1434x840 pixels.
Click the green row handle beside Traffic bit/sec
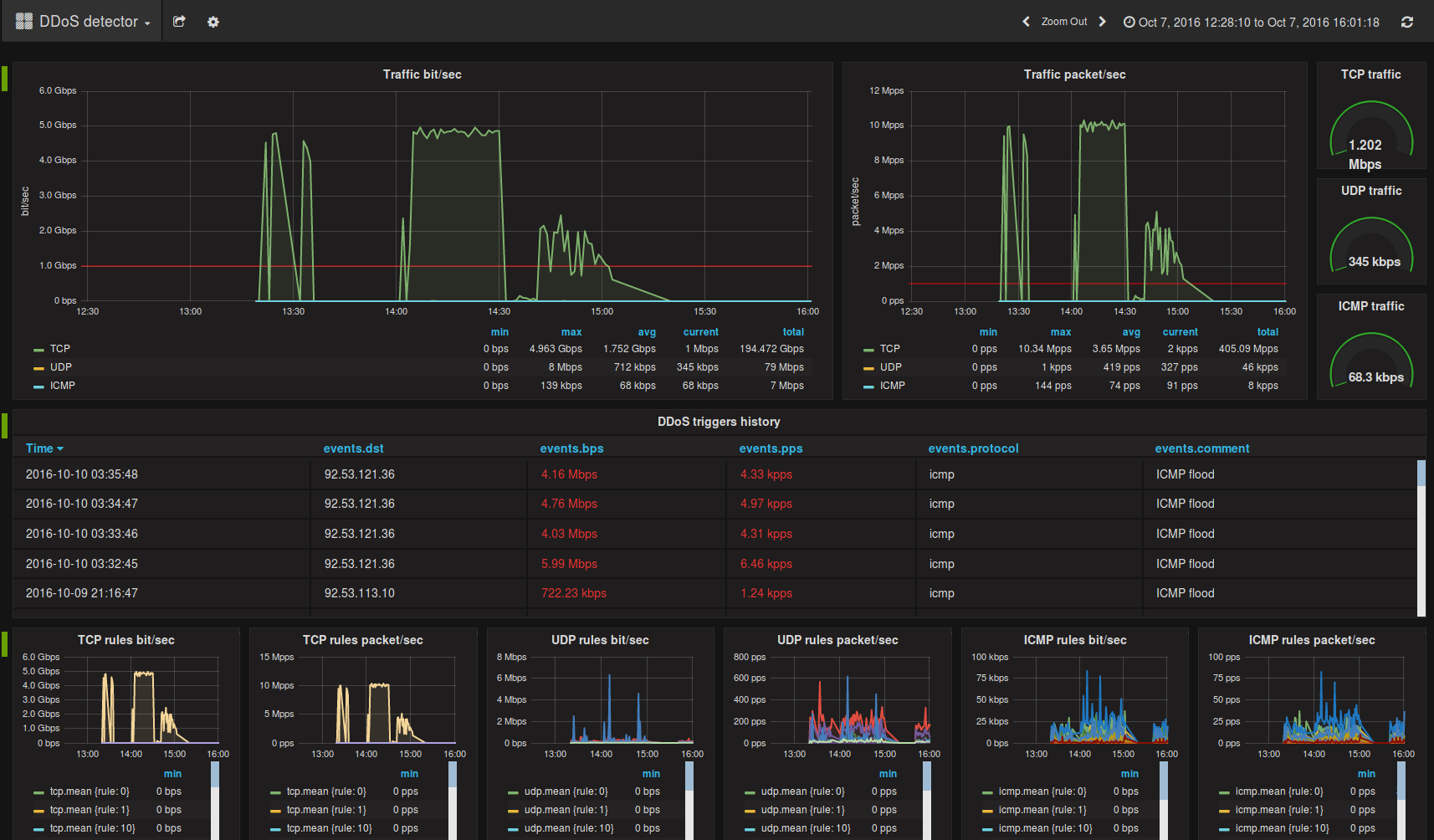4,79
